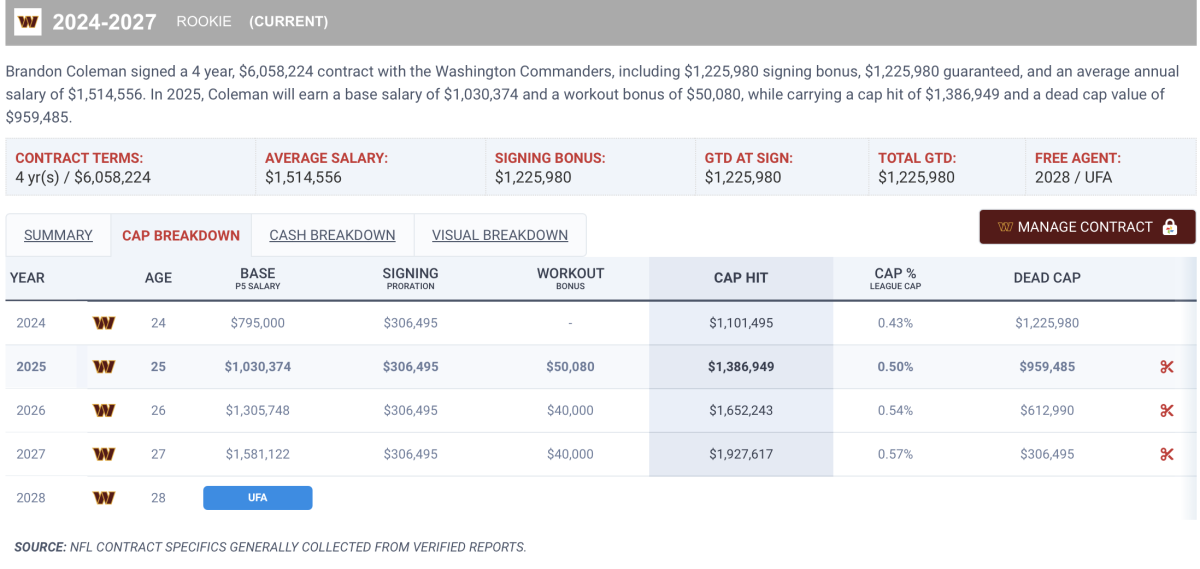The width and height of the screenshot is (1200, 569).
Task: Click the Dead Cap column header
Action: [1047, 278]
